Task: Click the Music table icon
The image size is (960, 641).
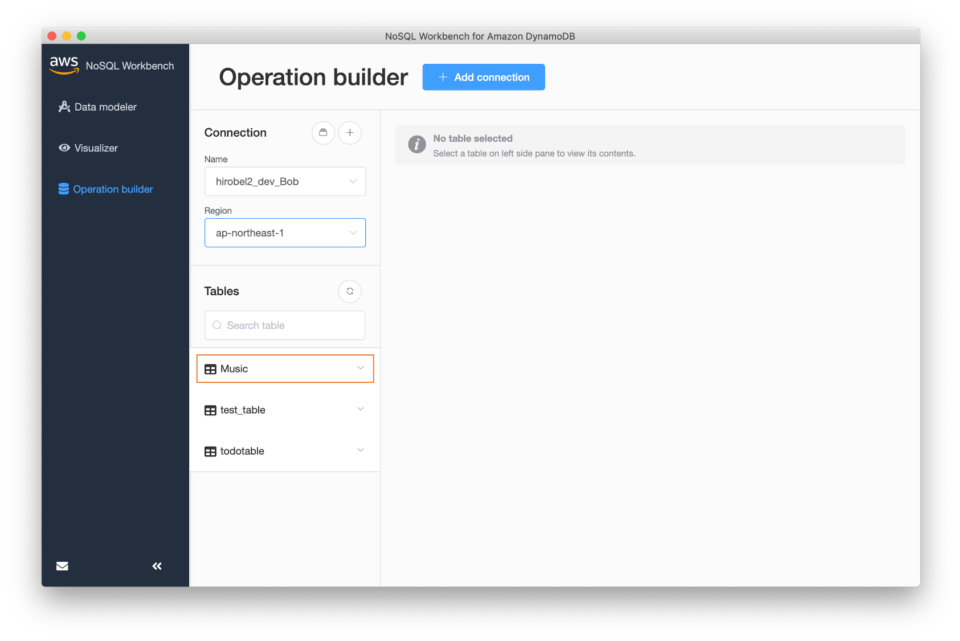Action: point(209,368)
